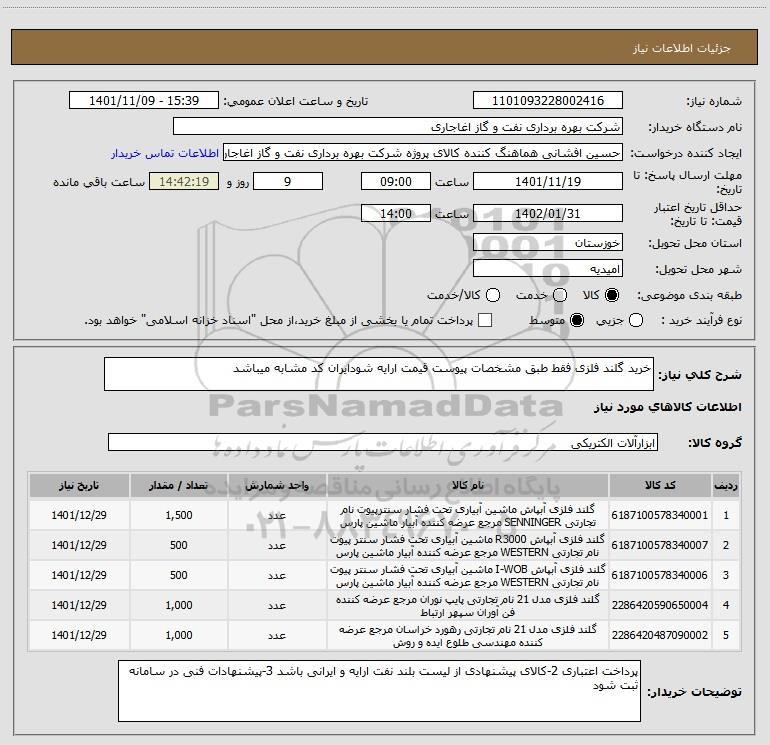The height and width of the screenshot is (745, 770).
Task: Select the کالا/خدمت radio button
Action: pyautogui.click(x=493, y=295)
